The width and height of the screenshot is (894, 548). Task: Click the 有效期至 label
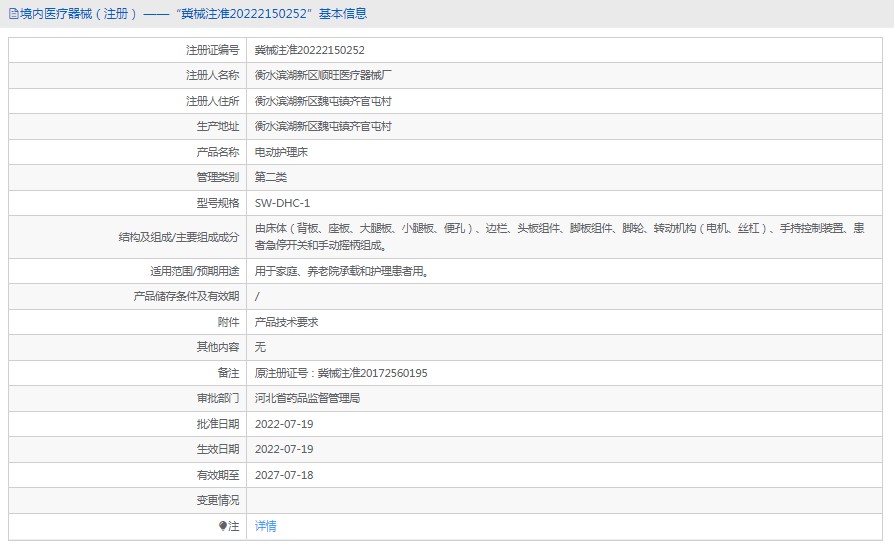[x=218, y=475]
